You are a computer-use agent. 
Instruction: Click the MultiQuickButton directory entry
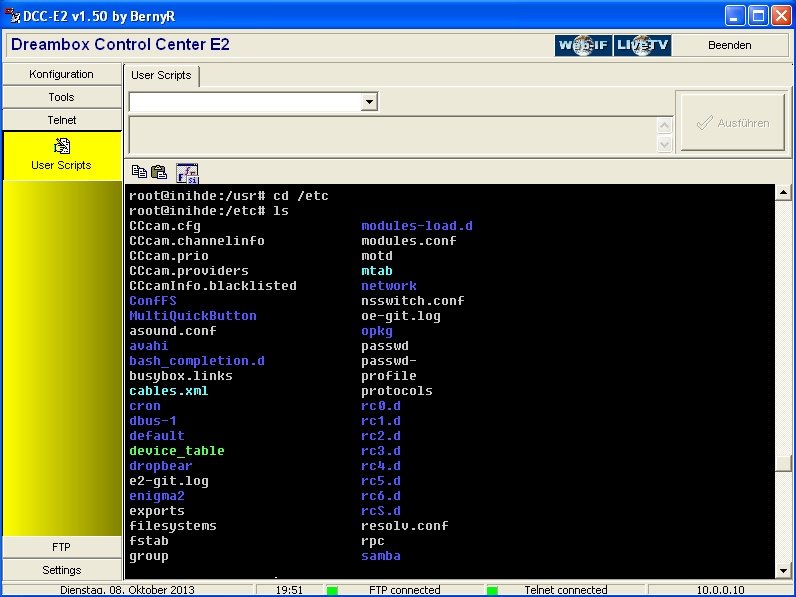pyautogui.click(x=193, y=316)
